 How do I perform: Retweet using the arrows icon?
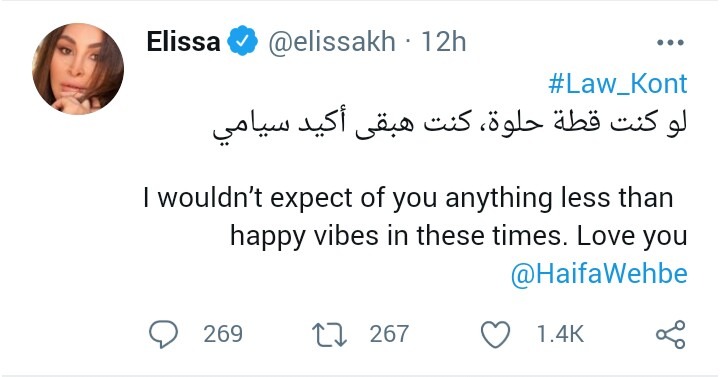[329, 334]
